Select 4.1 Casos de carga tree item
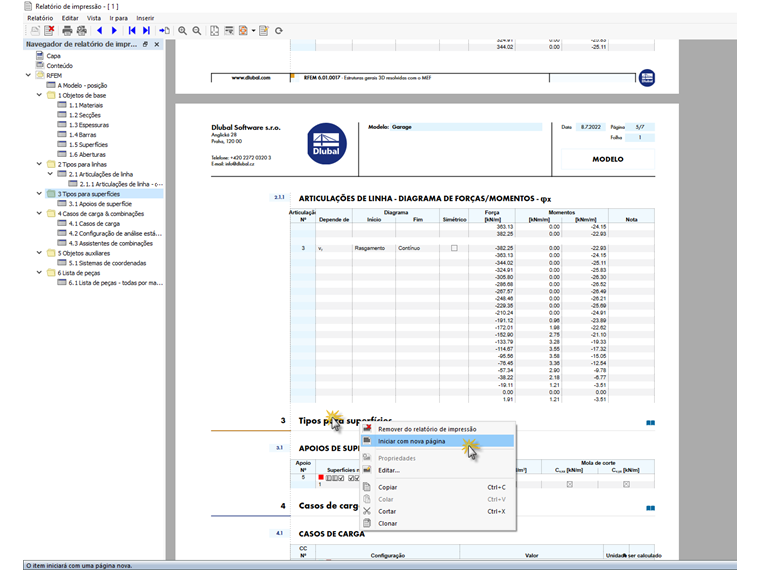Screen dimensions: 760x570 pyautogui.click(x=94, y=223)
